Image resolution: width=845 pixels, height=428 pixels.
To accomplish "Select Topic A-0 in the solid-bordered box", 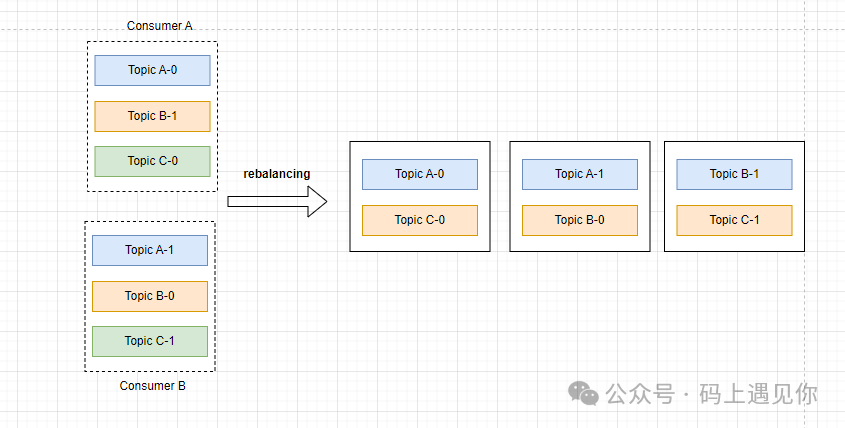I will (x=420, y=174).
